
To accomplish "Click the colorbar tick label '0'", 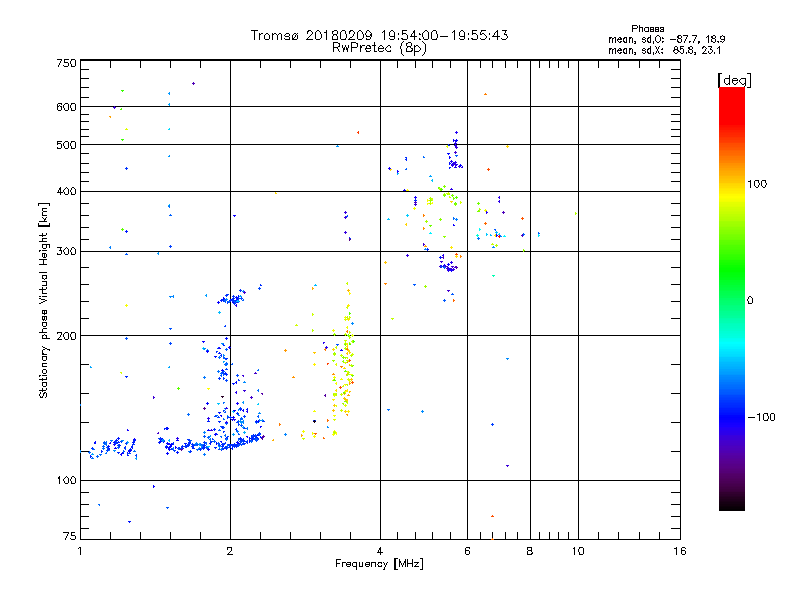I will 750,301.
